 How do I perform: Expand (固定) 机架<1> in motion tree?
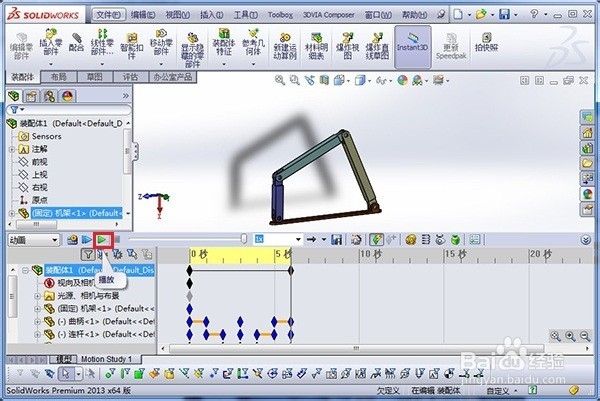pos(38,308)
